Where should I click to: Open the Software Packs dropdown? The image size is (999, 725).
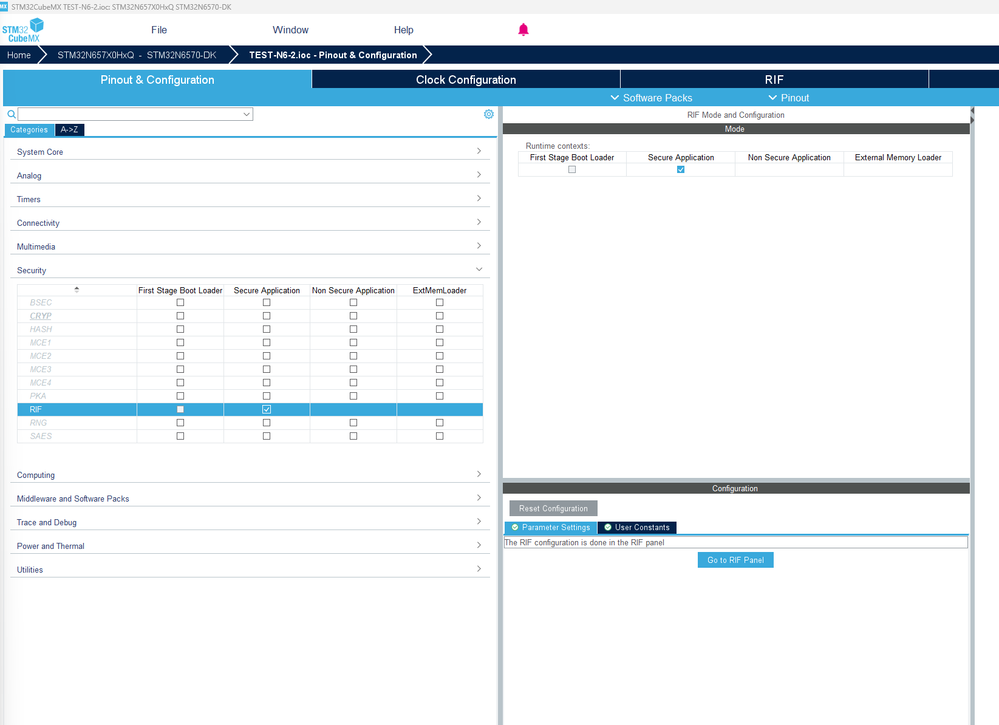651,97
